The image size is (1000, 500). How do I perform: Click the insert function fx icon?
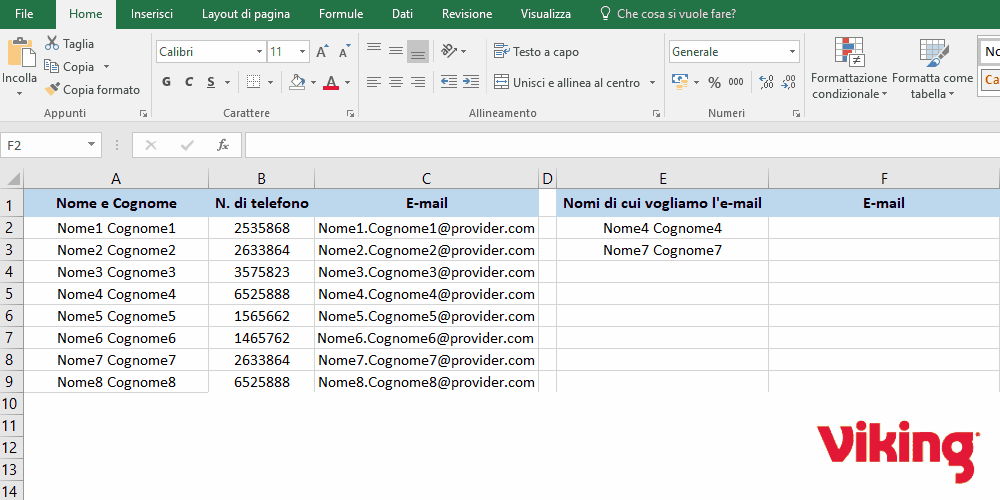pos(223,145)
